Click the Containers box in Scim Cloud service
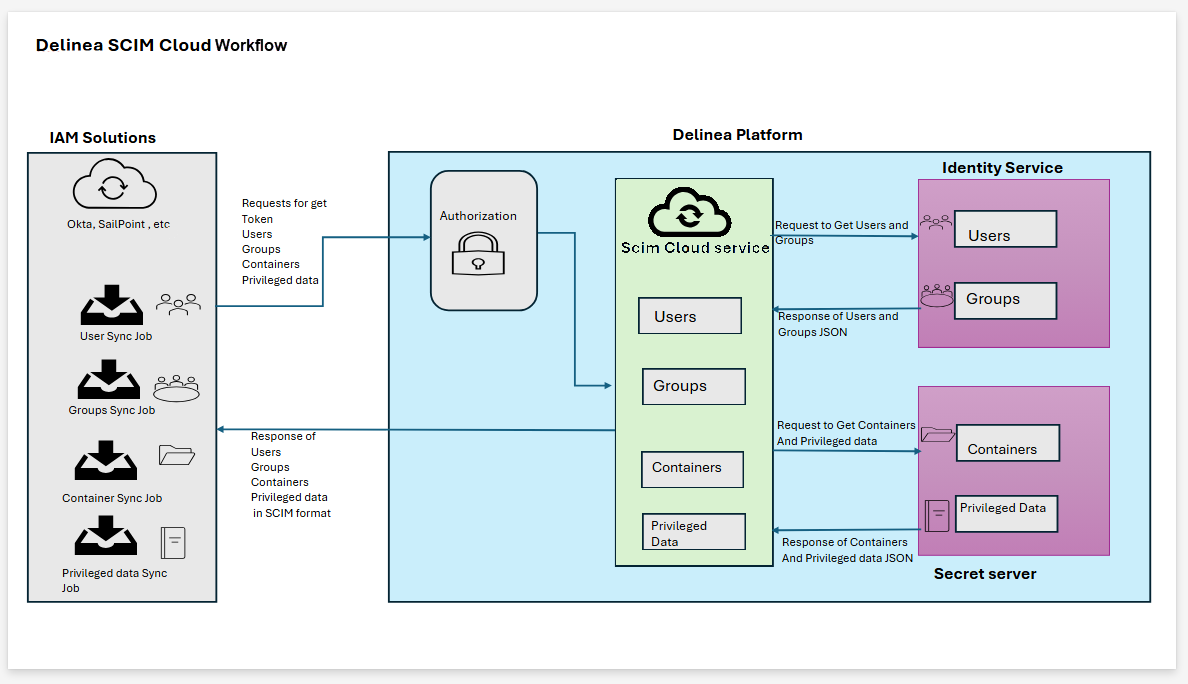 click(x=692, y=468)
